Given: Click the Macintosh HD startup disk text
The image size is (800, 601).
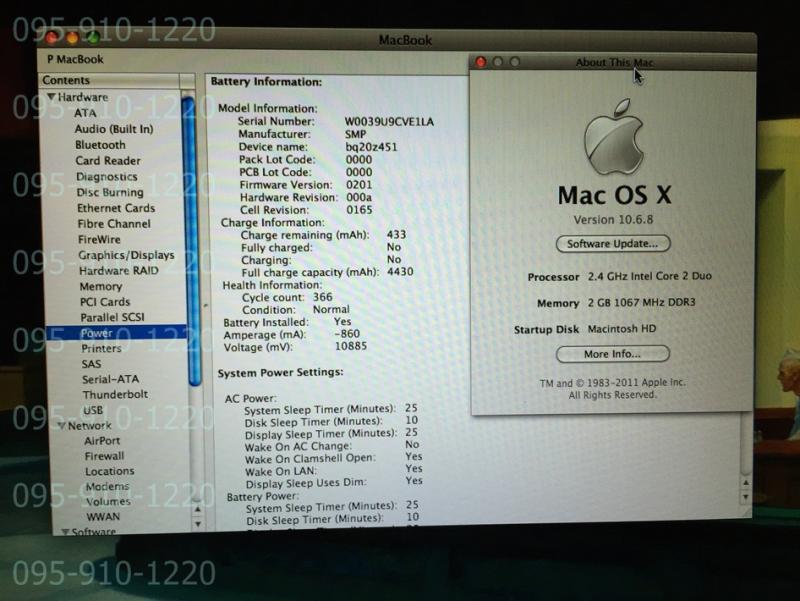Looking at the screenshot, I should (x=621, y=329).
